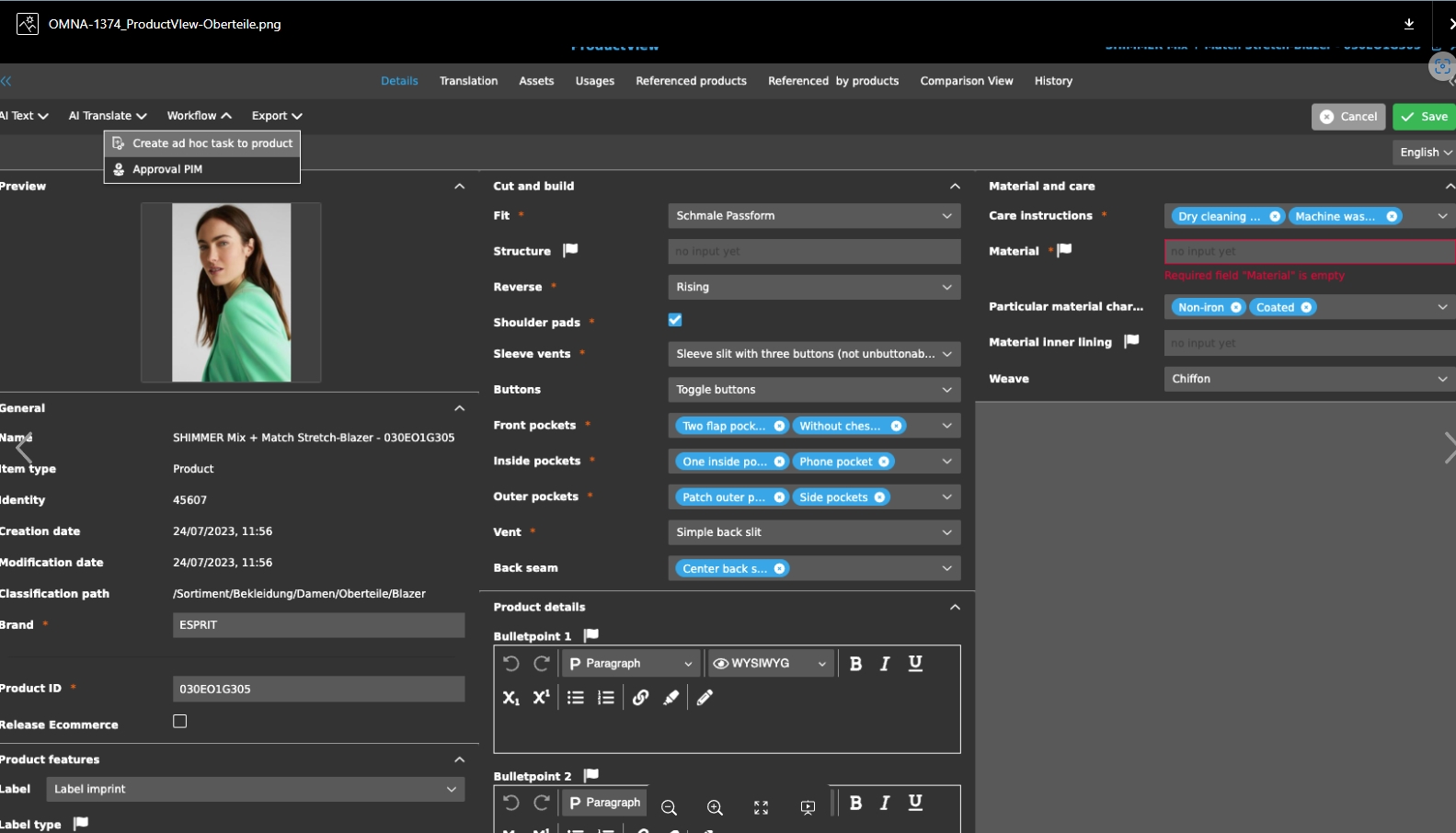Image resolution: width=1456 pixels, height=833 pixels.
Task: Collapse the Cut and build section
Action: pos(955,186)
